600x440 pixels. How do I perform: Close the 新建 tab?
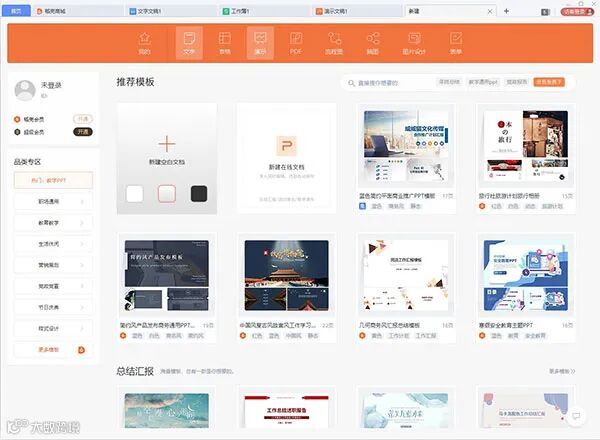[x=490, y=11]
